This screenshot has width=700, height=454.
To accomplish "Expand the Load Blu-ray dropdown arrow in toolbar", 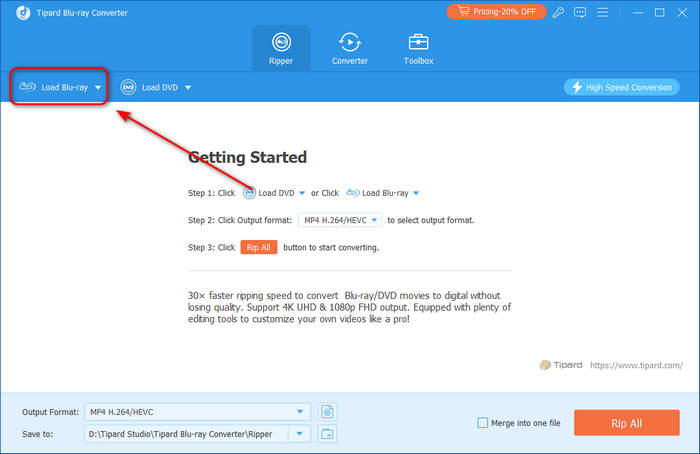I will pos(98,87).
